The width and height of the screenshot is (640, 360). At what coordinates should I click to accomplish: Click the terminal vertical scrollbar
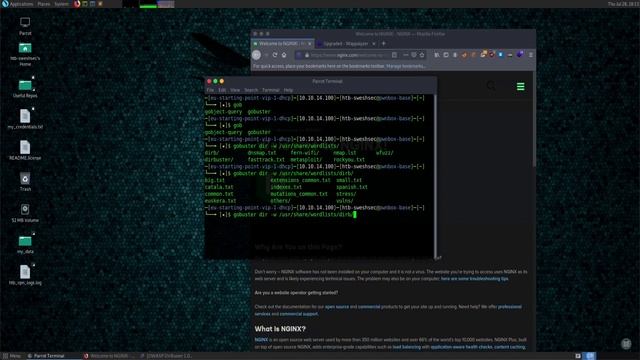[x=435, y=176]
